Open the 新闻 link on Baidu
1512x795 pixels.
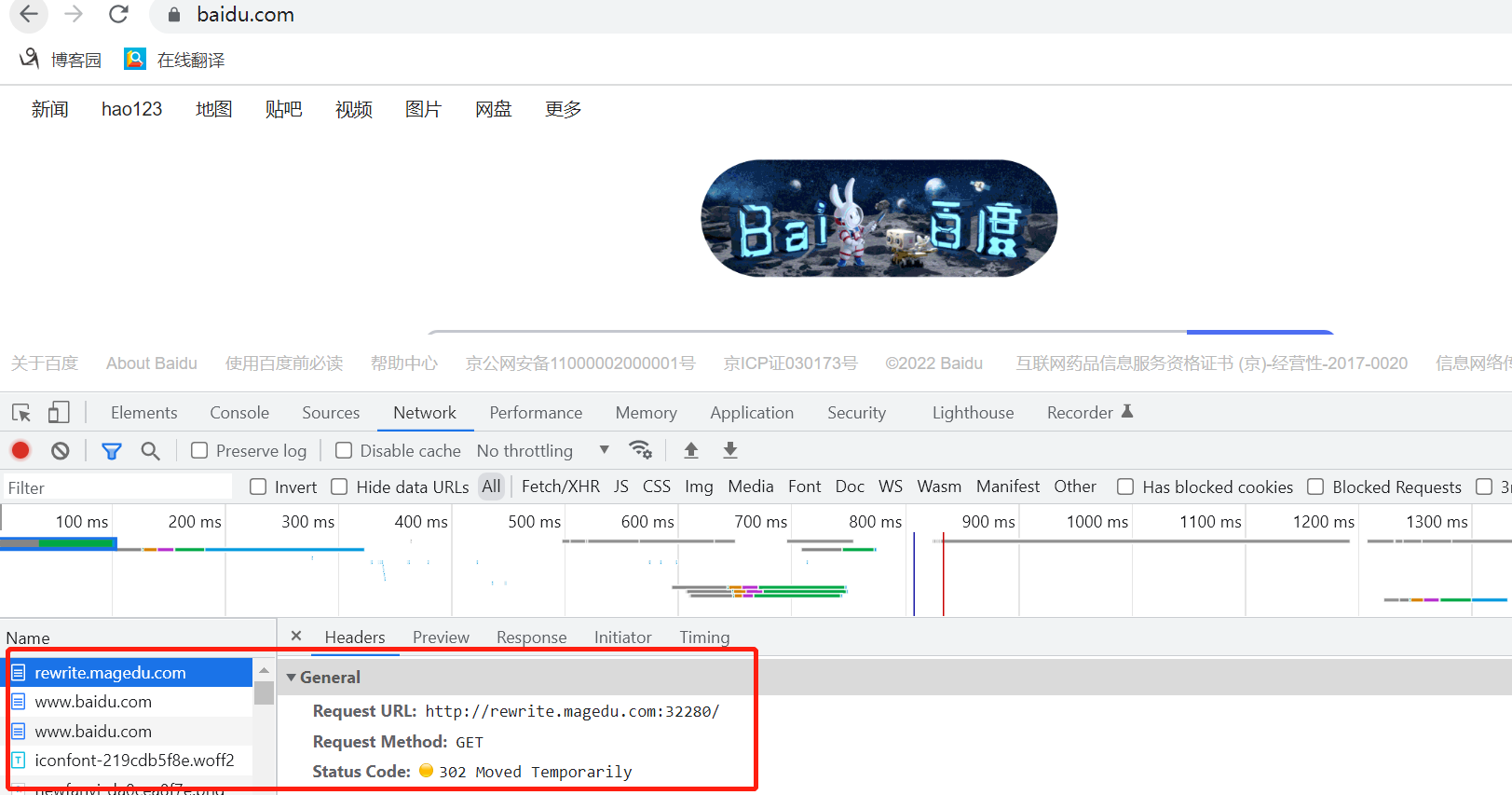tap(50, 109)
